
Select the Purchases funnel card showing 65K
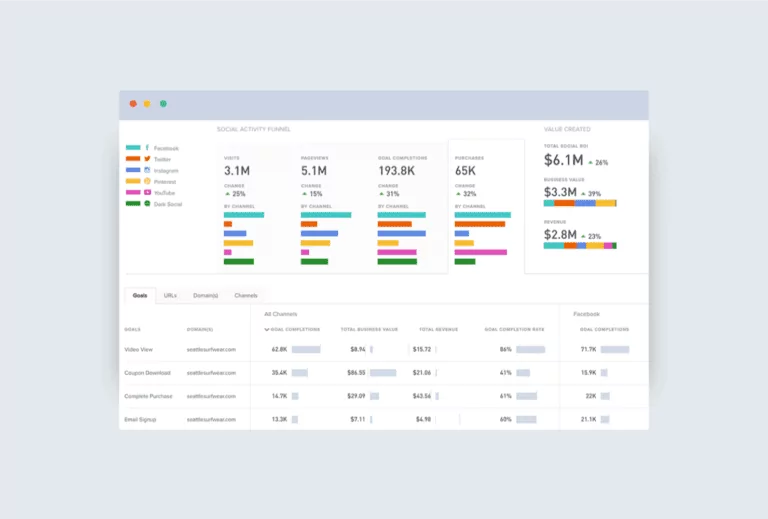tap(485, 205)
